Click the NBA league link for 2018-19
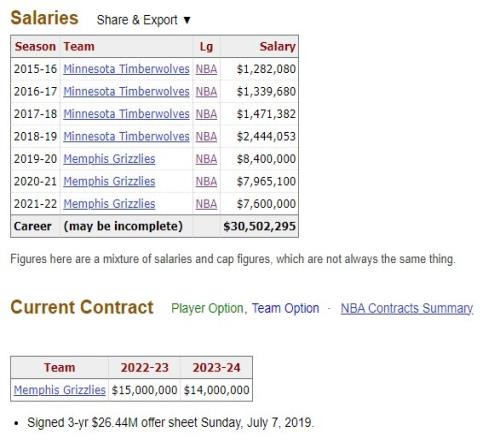The width and height of the screenshot is (500, 440). [206, 136]
